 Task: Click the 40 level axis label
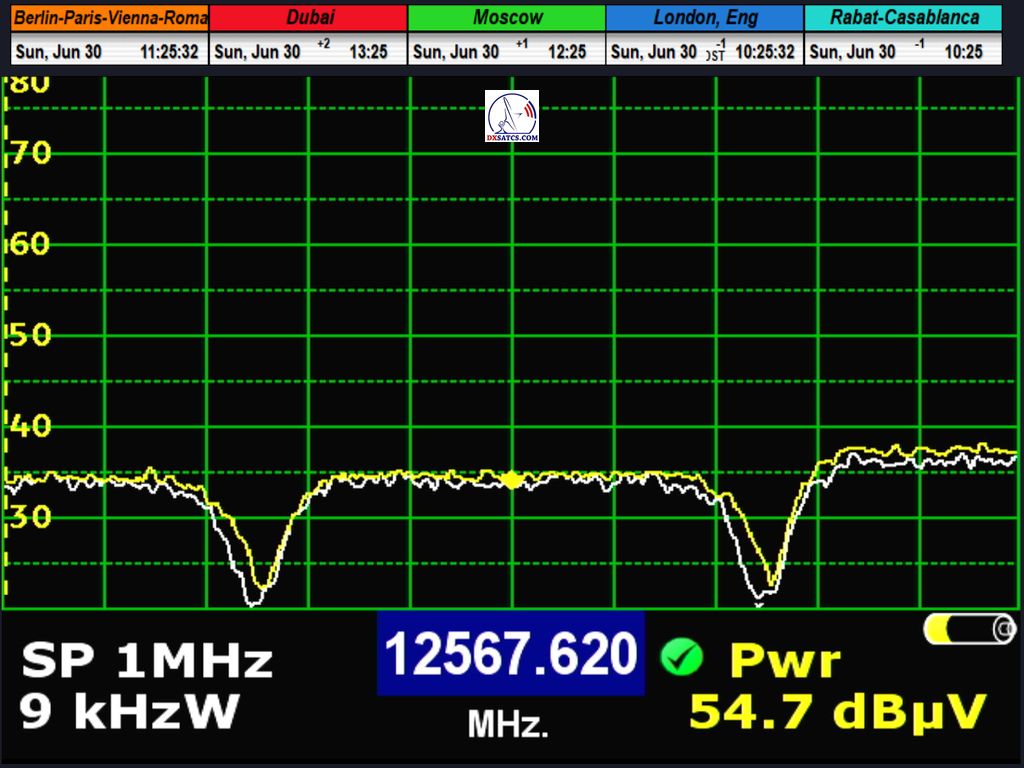coord(28,427)
